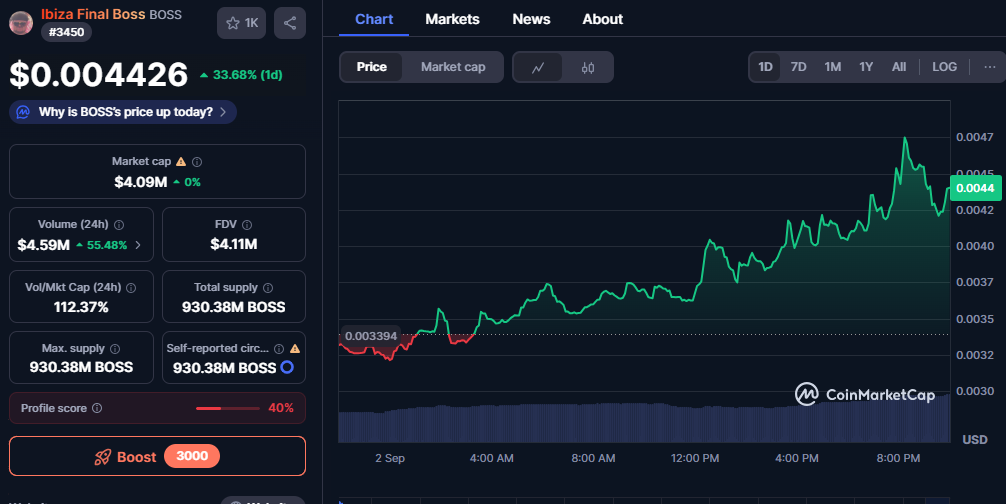This screenshot has height=504, width=1006.
Task: Click the blue circulating supply ring icon
Action: [x=287, y=367]
